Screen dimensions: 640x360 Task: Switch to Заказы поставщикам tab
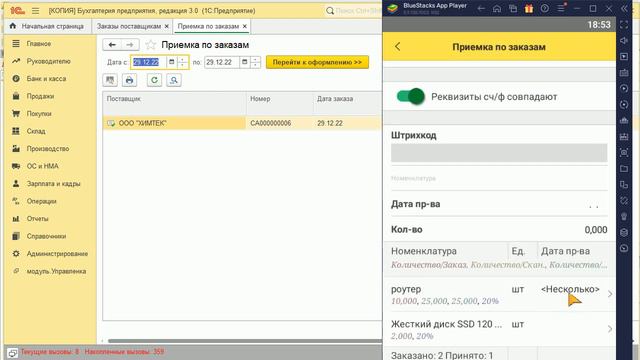tap(129, 26)
